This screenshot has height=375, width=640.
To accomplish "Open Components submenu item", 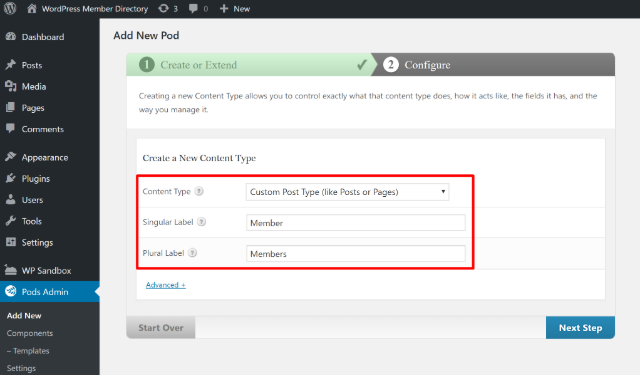I will pyautogui.click(x=30, y=333).
